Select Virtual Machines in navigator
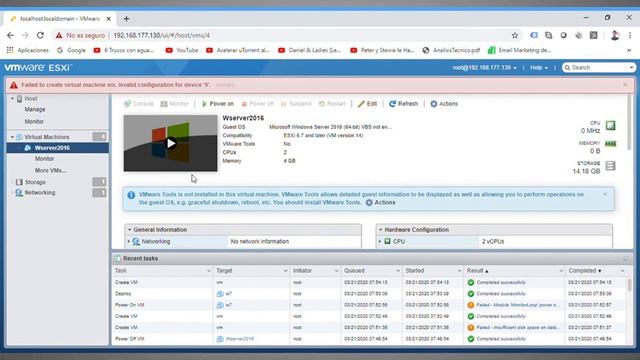Screen dimensions: 640x360 [47, 137]
